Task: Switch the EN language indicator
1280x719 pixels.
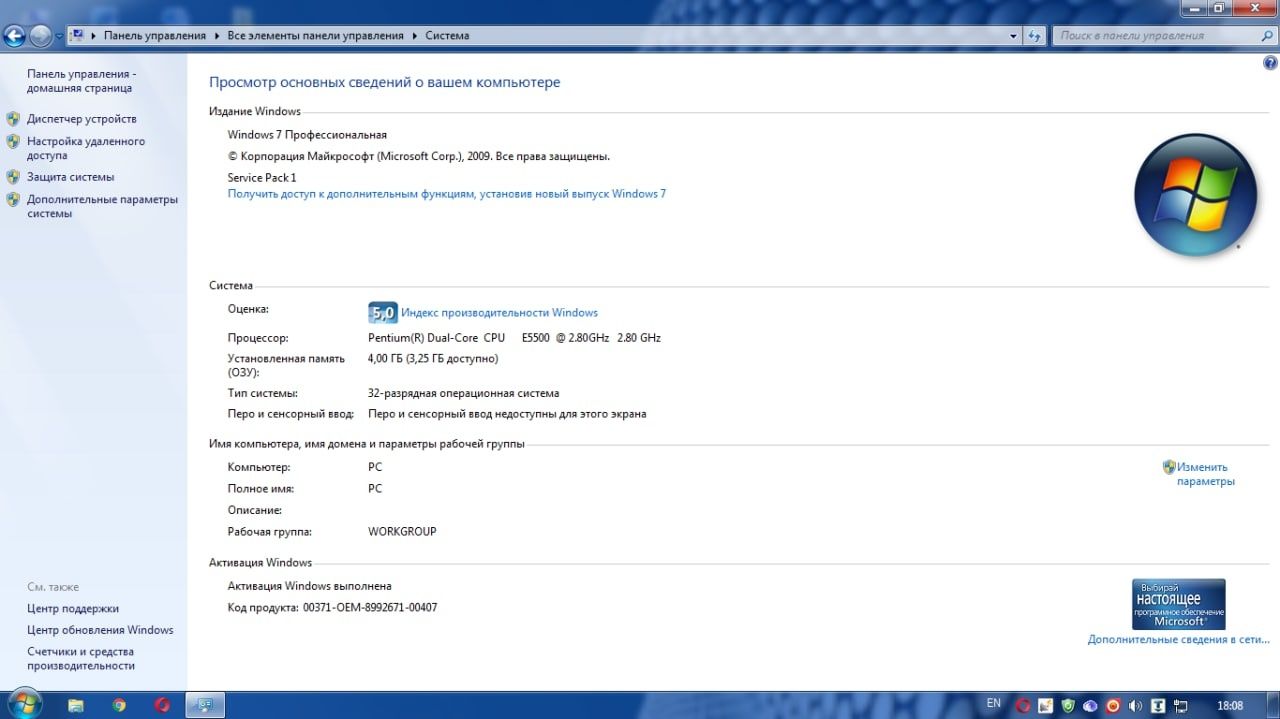Action: pyautogui.click(x=994, y=703)
